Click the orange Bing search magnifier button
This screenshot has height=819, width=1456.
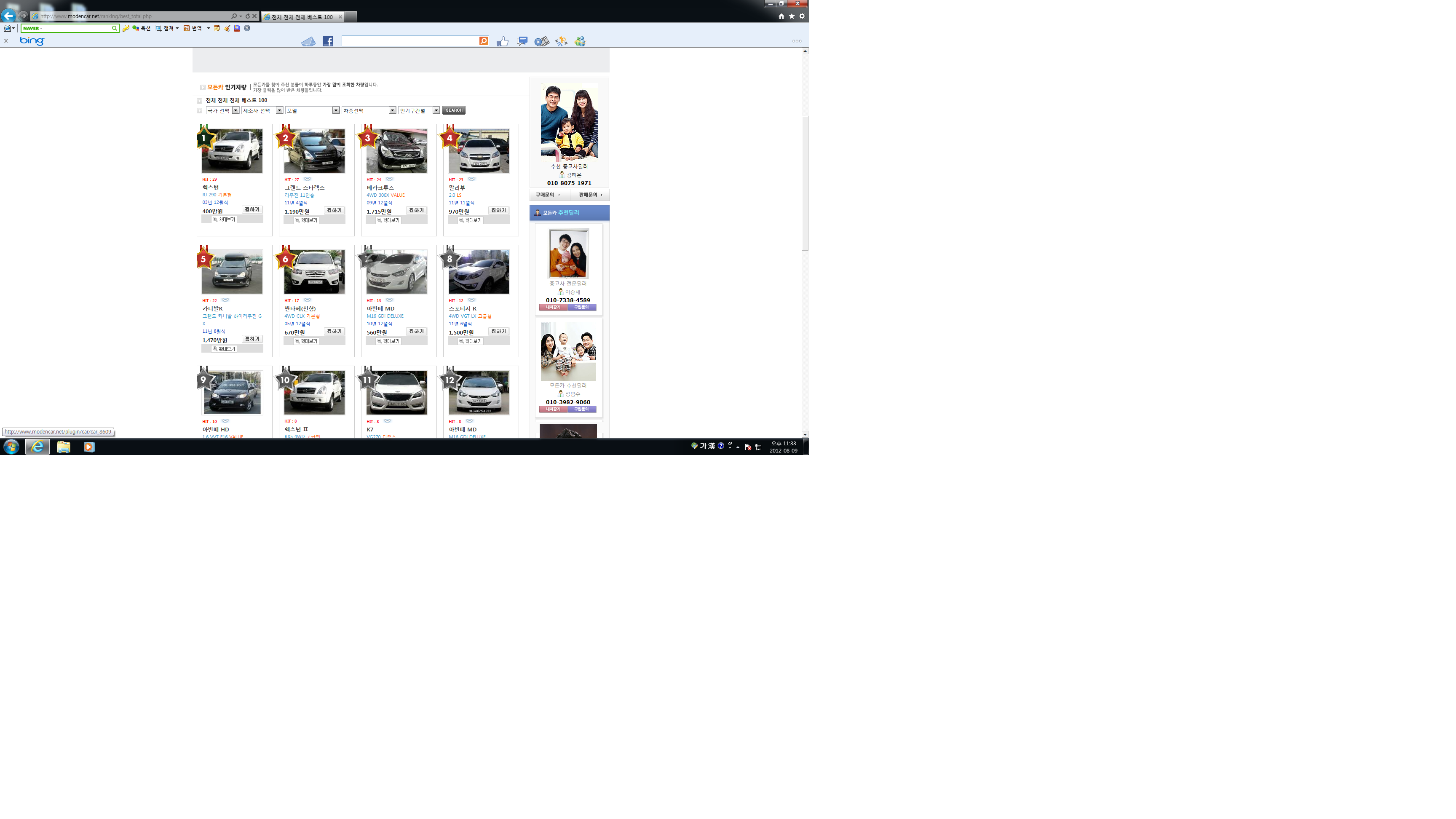click(x=483, y=41)
